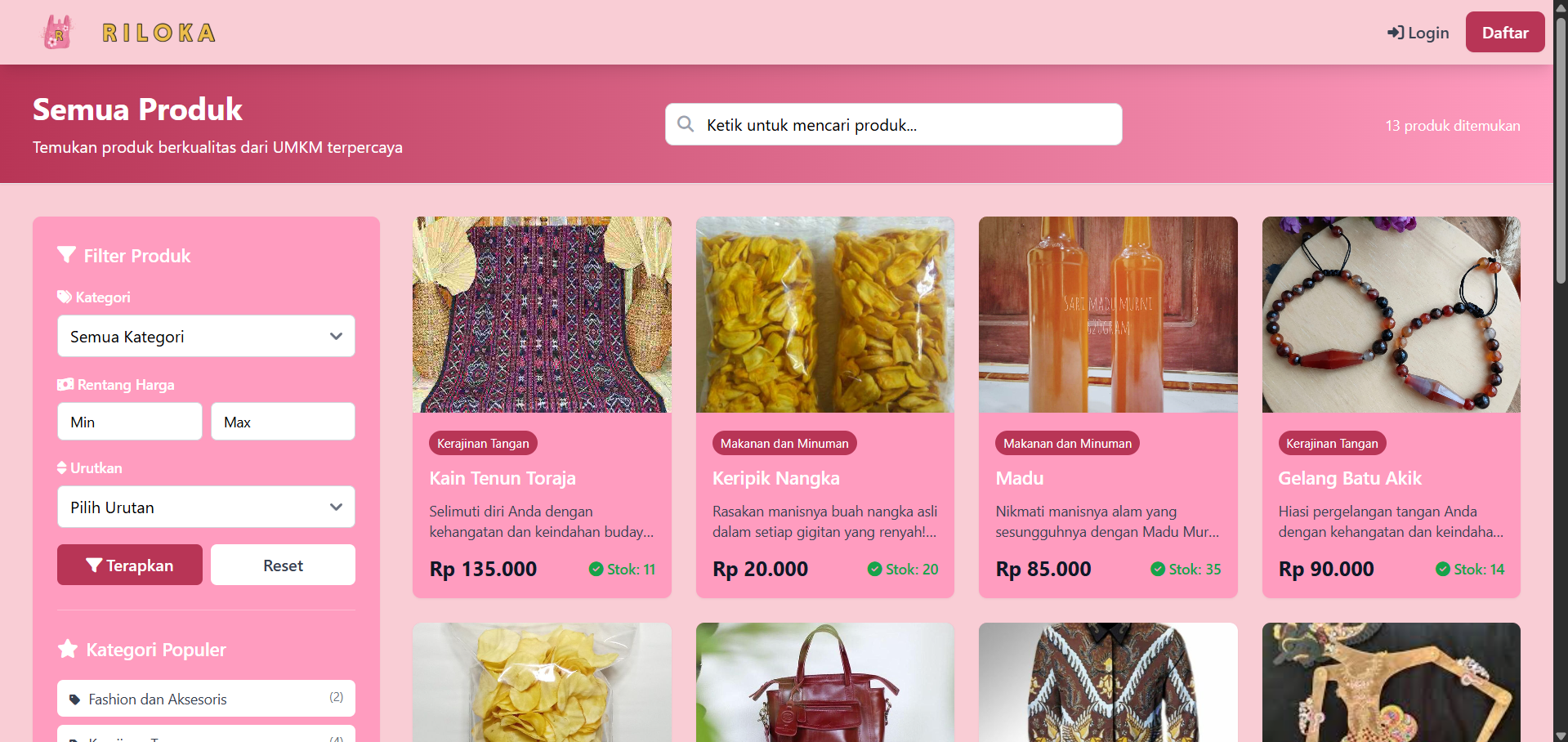Apply filters with the Terapkan button
1568x742 pixels.
130,565
